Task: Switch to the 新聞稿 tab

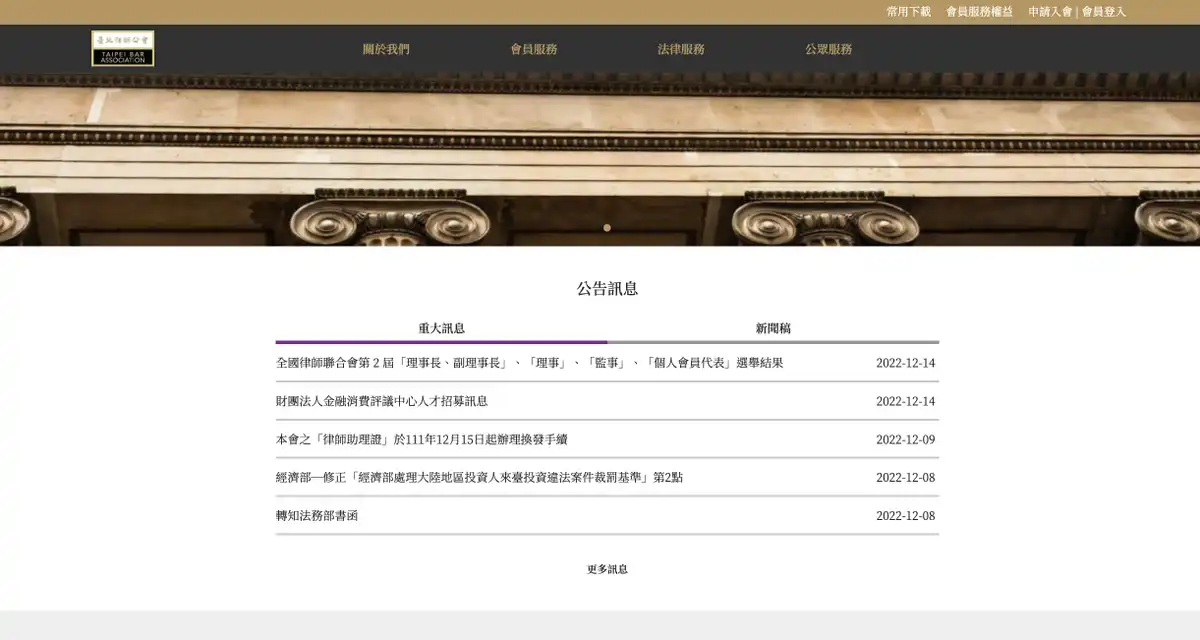Action: pos(773,328)
